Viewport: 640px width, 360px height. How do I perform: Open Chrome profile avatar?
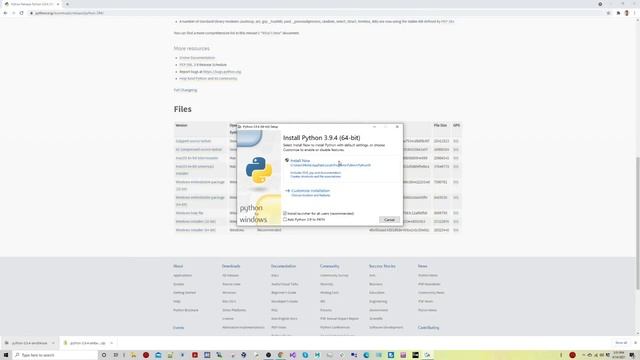[x=627, y=13]
